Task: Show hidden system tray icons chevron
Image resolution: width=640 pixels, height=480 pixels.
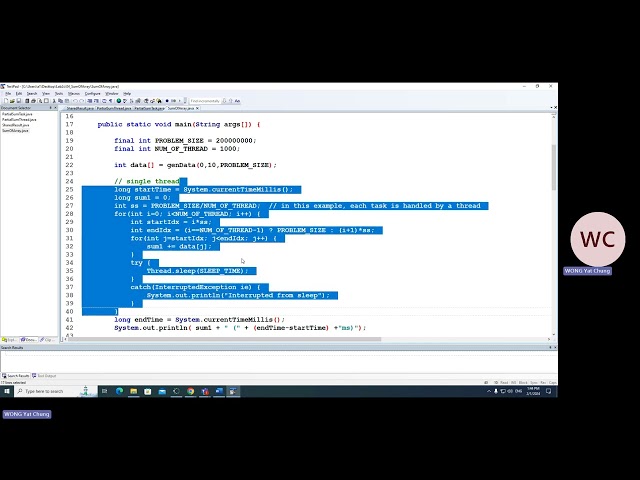Action: click(x=489, y=391)
